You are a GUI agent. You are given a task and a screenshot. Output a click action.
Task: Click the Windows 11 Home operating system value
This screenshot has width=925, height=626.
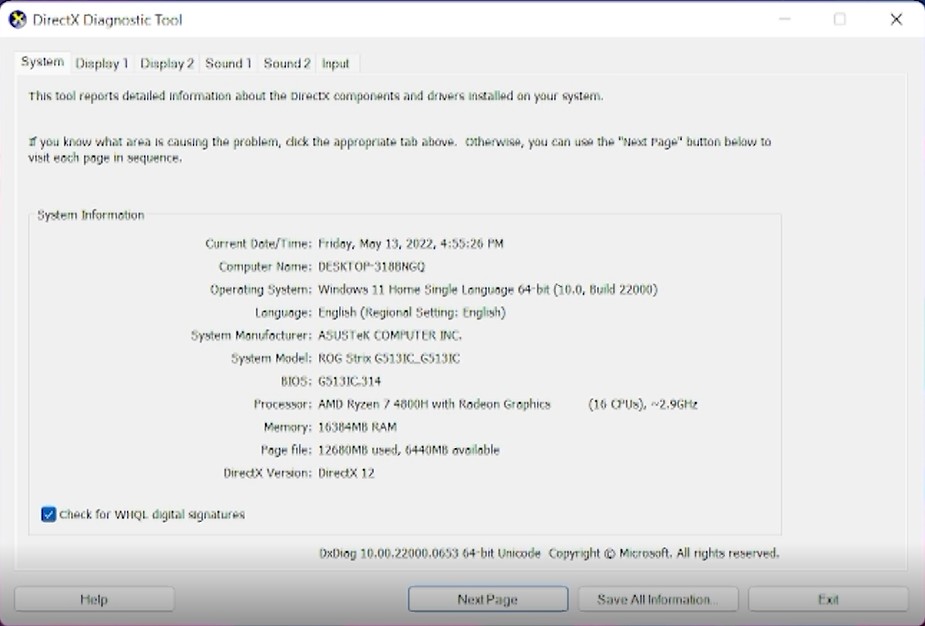(x=488, y=290)
